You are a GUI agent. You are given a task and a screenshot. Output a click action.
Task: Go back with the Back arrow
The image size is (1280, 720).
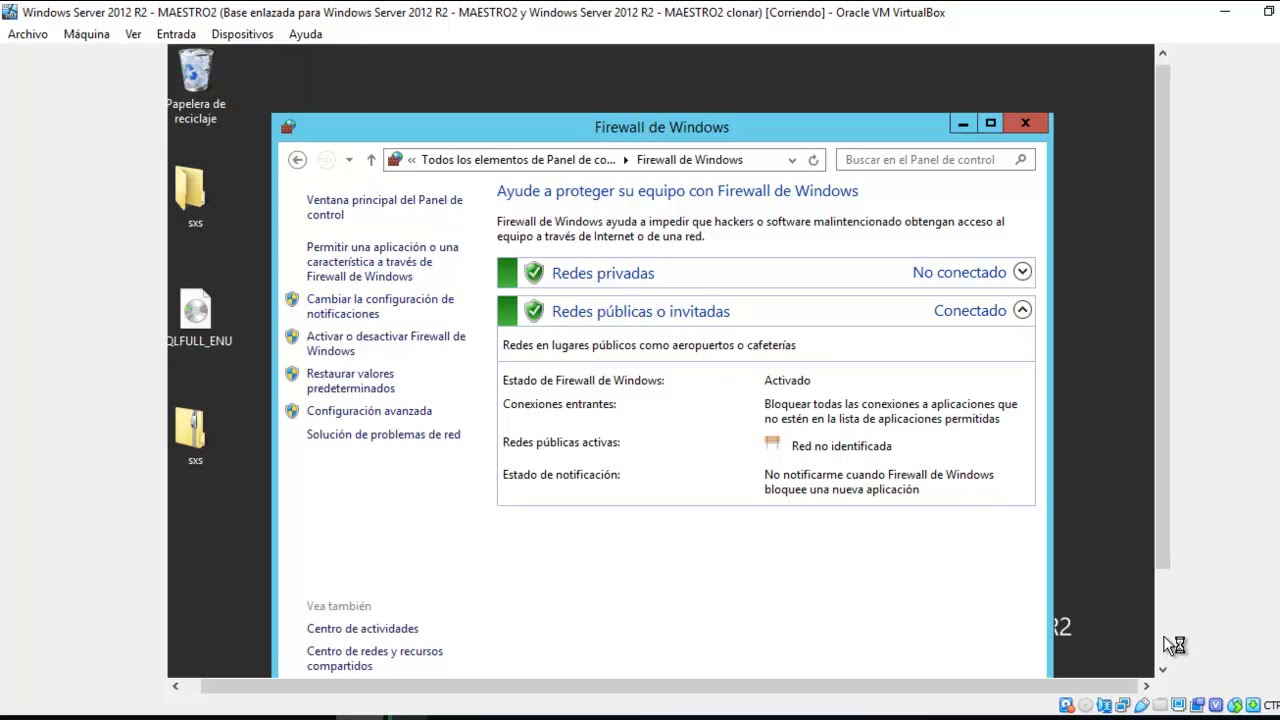tap(297, 160)
